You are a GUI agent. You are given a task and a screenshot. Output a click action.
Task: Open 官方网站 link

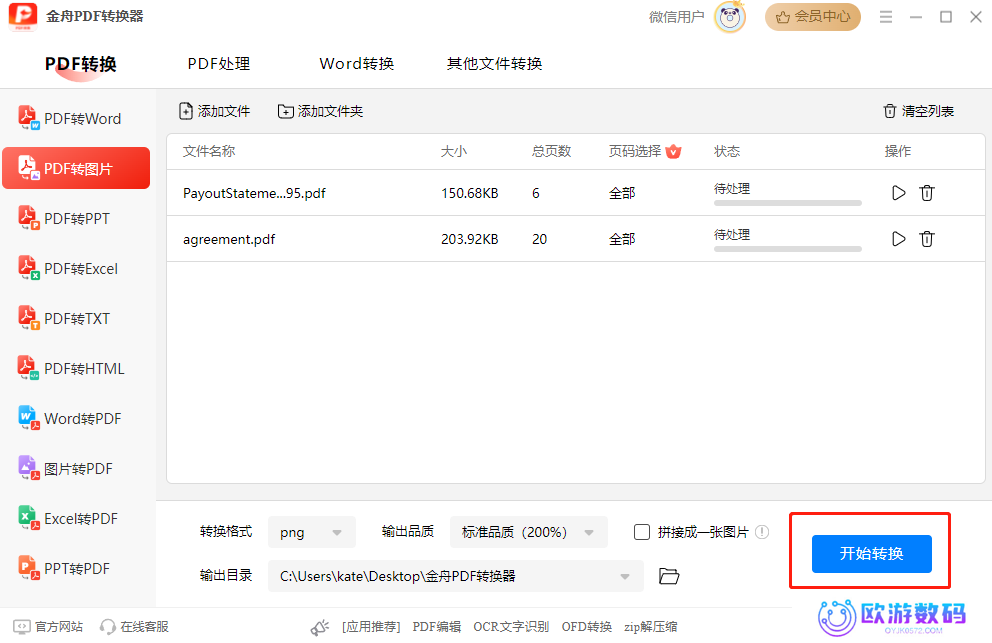[x=48, y=627]
